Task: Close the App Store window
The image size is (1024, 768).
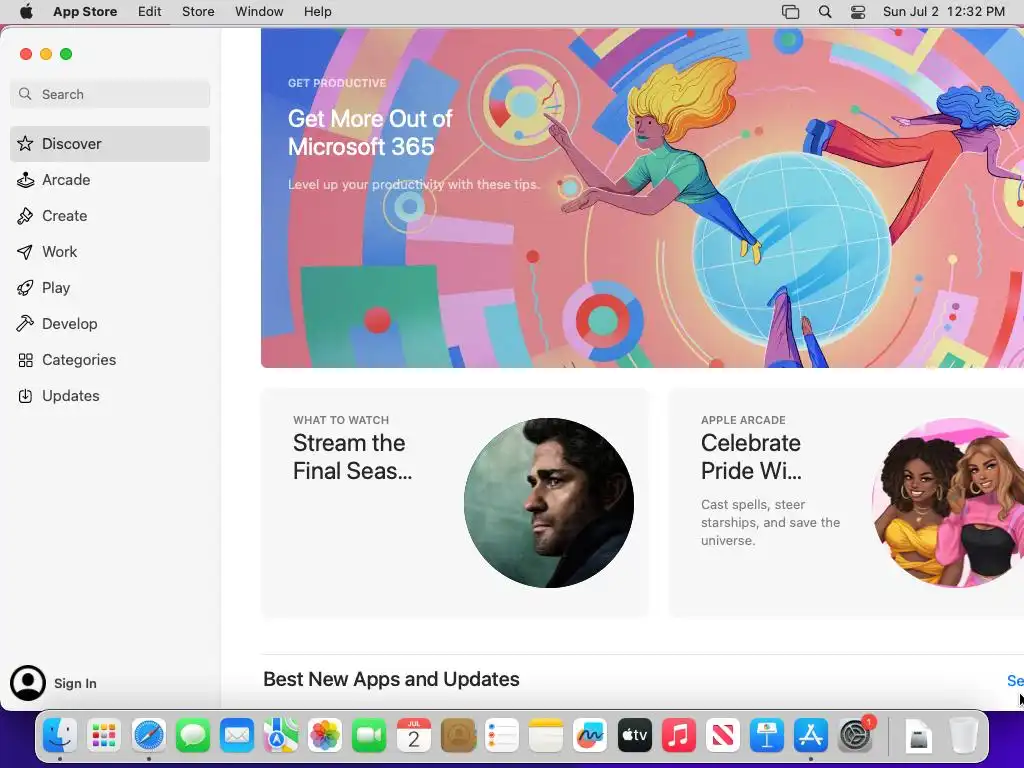Action: (26, 54)
